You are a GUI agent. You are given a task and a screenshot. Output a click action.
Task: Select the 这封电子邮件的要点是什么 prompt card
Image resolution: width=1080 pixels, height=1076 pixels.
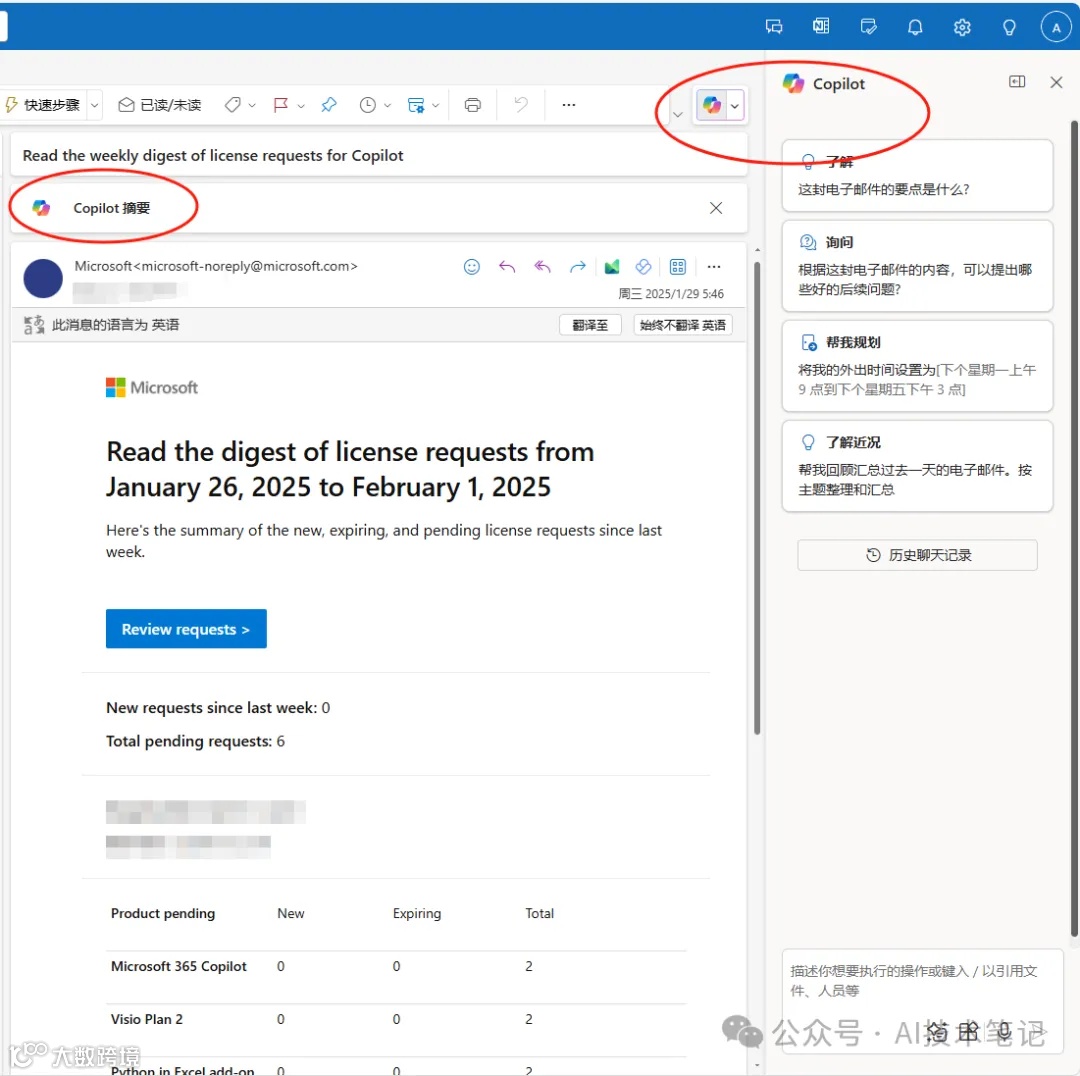[917, 176]
